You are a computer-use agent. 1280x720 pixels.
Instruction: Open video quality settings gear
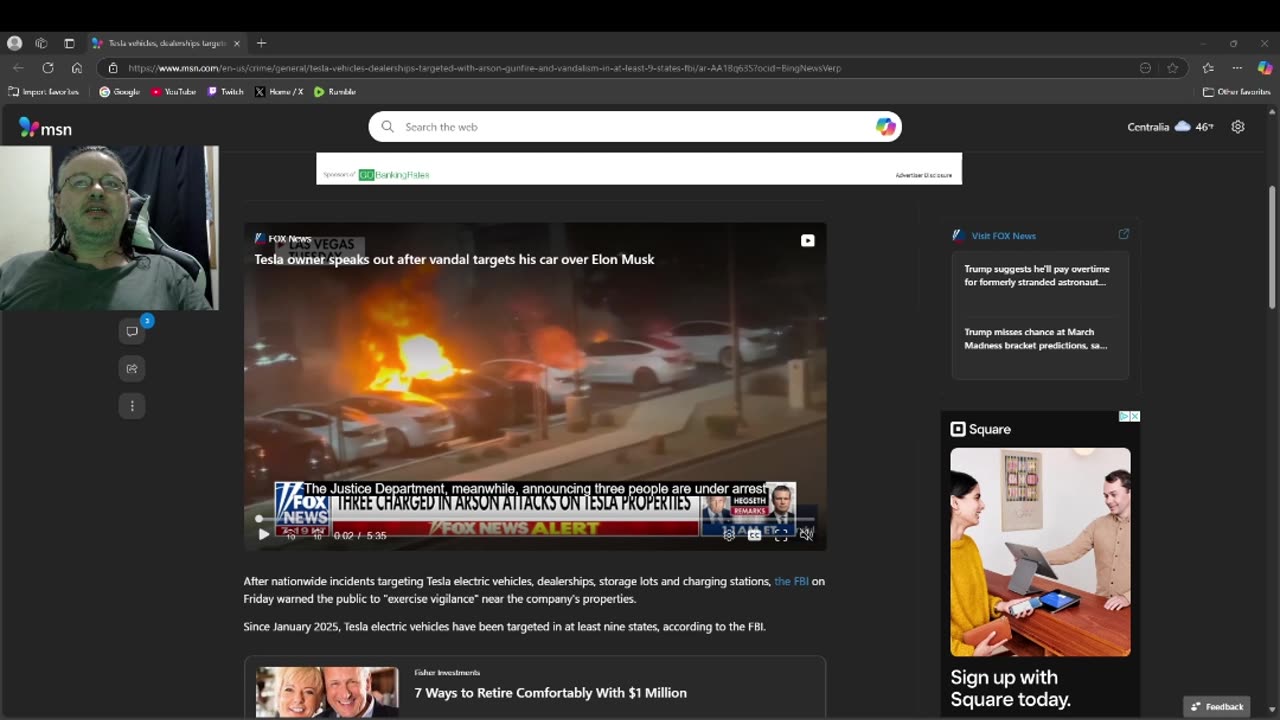point(729,535)
